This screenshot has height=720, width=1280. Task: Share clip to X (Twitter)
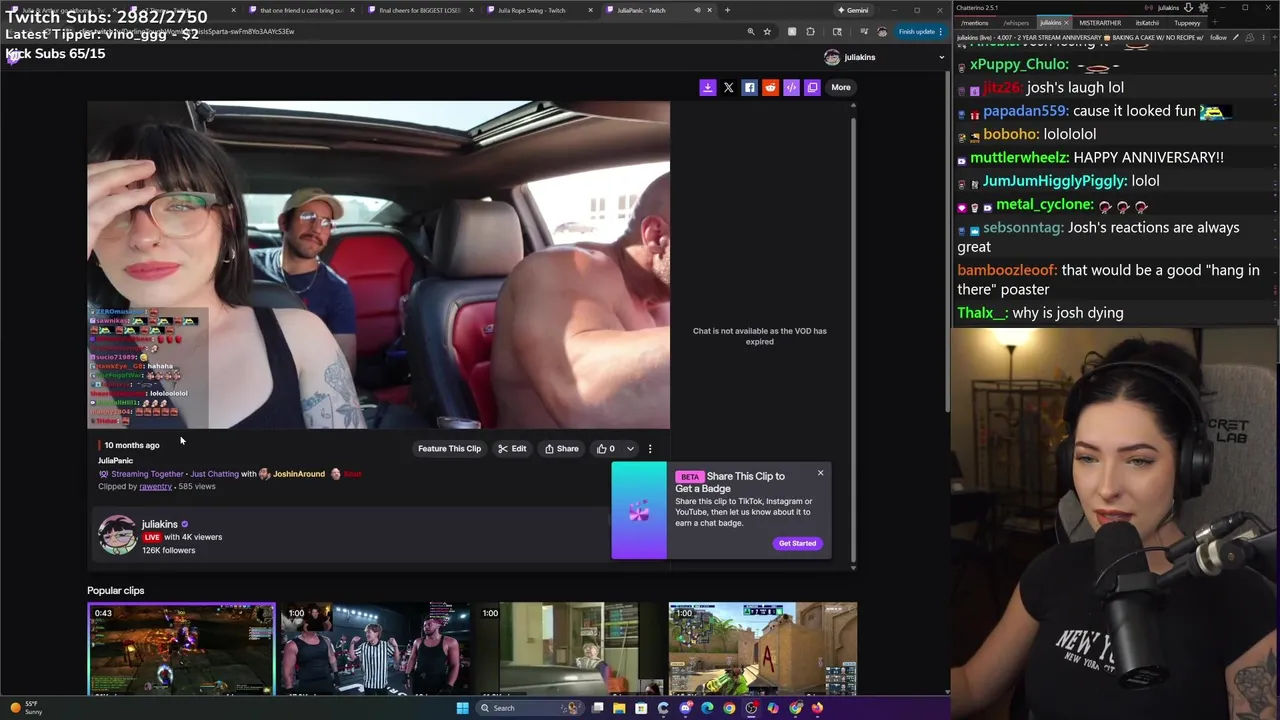[x=728, y=87]
